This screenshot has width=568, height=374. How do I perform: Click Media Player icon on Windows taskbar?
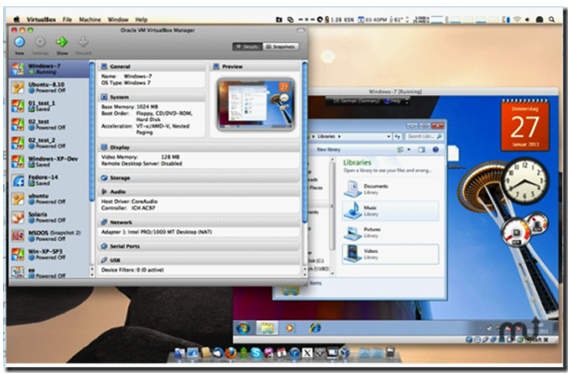click(290, 328)
